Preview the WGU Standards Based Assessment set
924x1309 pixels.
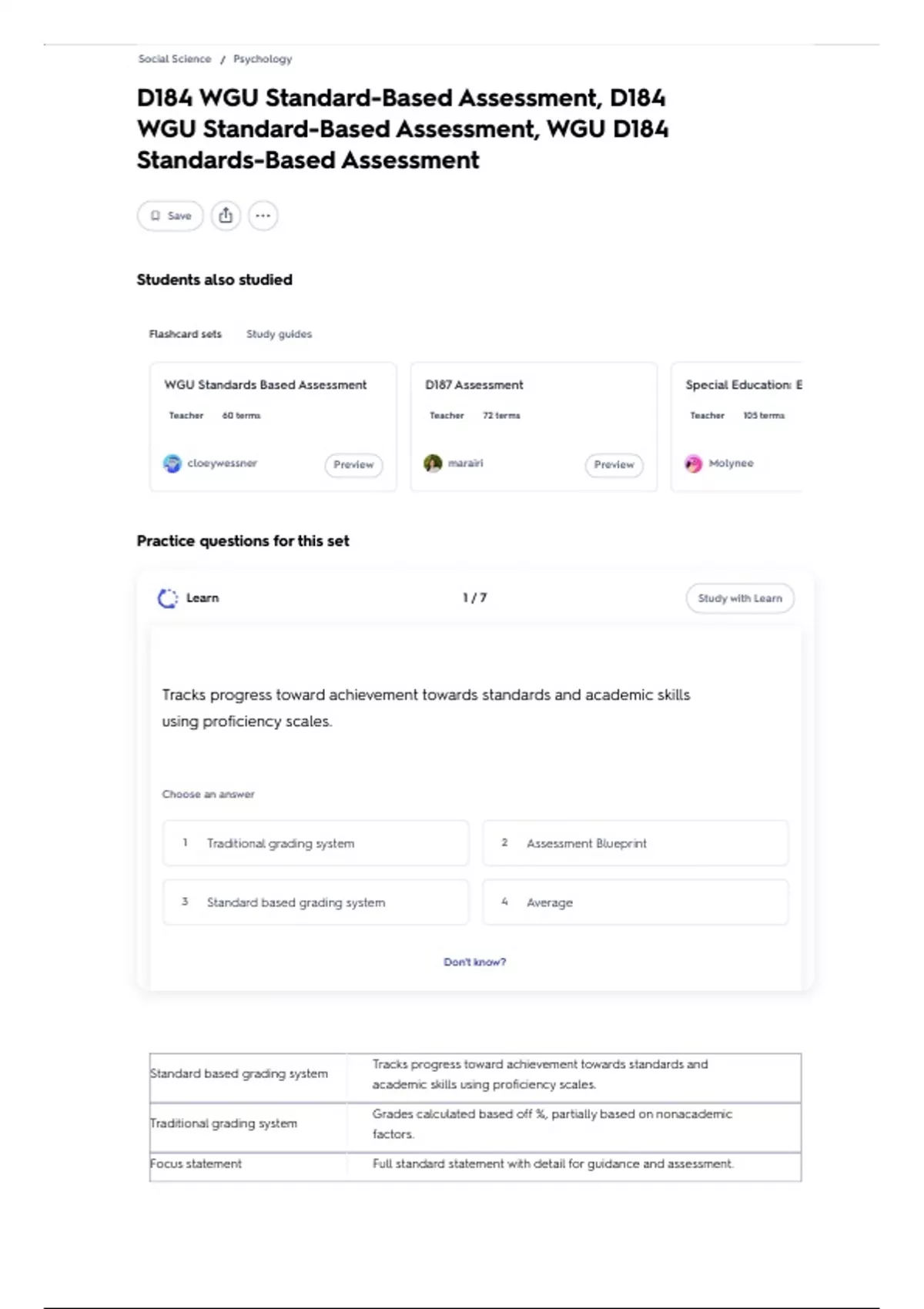click(353, 465)
